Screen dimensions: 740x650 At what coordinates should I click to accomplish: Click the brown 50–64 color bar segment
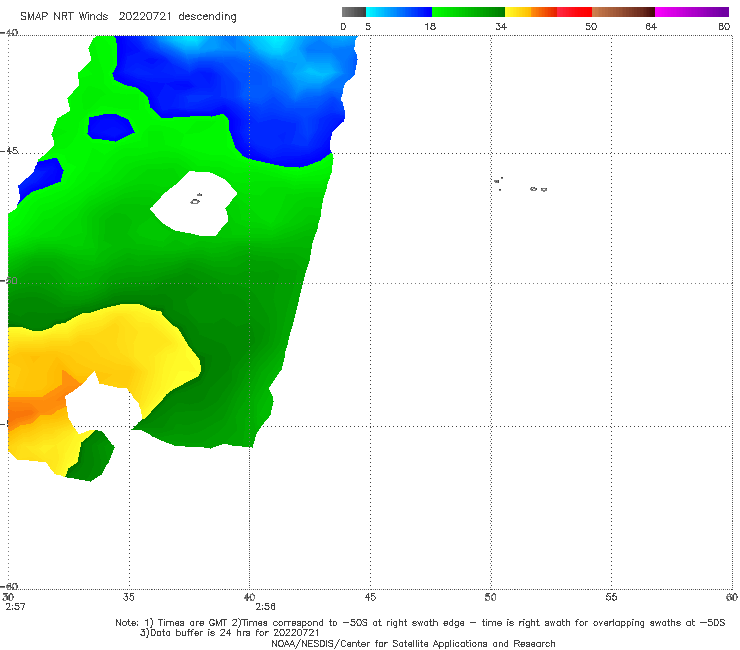pos(623,12)
